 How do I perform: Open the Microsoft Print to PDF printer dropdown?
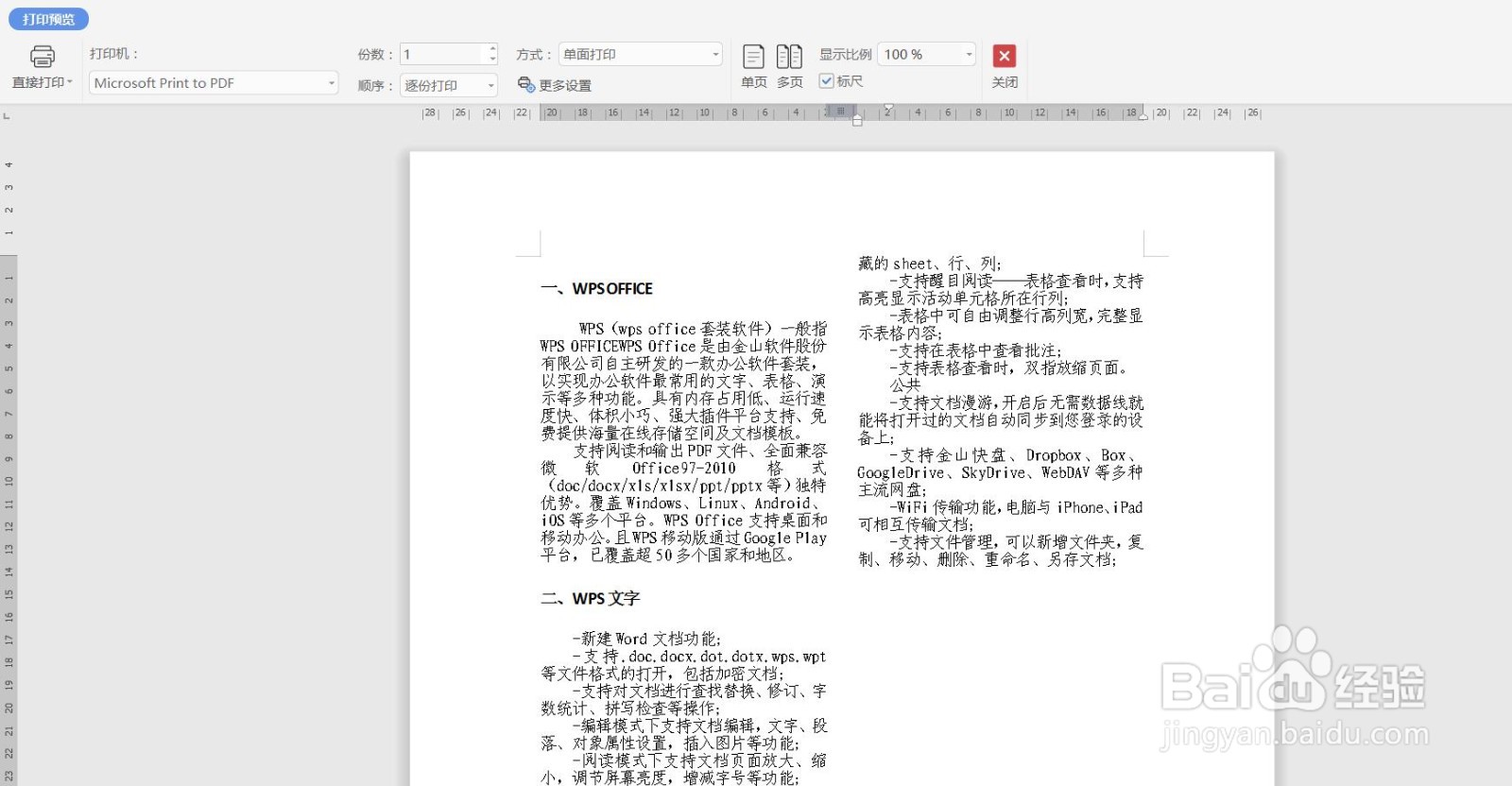pyautogui.click(x=214, y=83)
